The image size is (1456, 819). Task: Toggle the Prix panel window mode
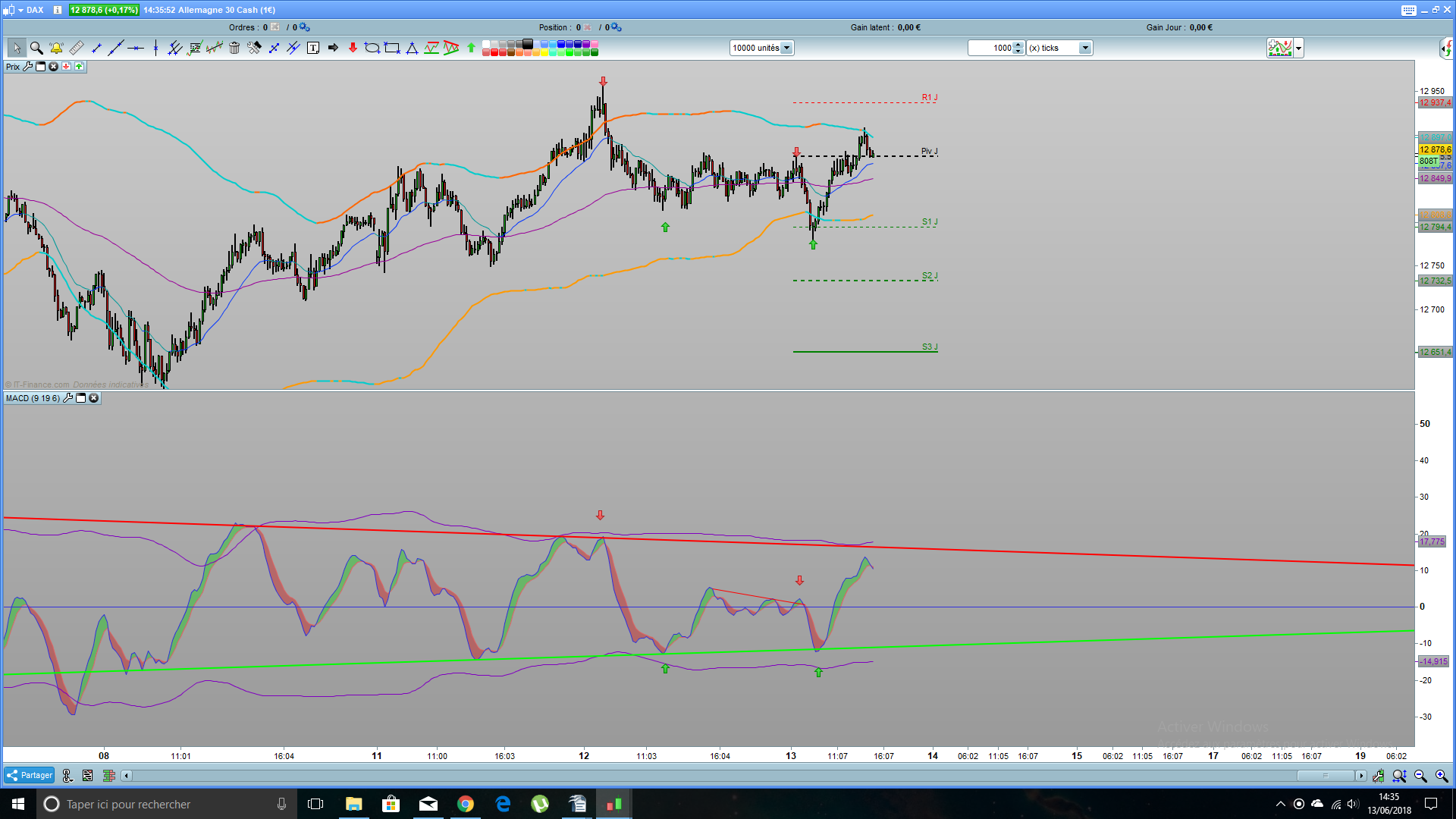41,67
